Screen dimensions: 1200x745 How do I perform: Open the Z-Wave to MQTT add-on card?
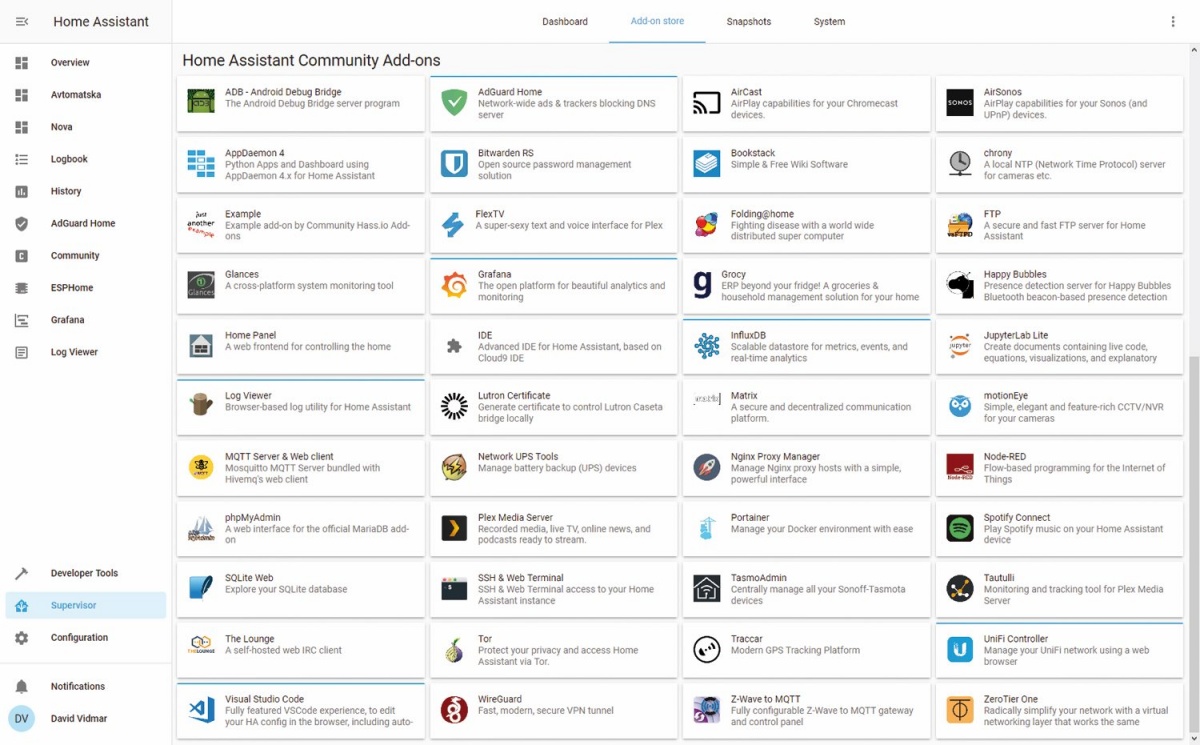coord(806,710)
